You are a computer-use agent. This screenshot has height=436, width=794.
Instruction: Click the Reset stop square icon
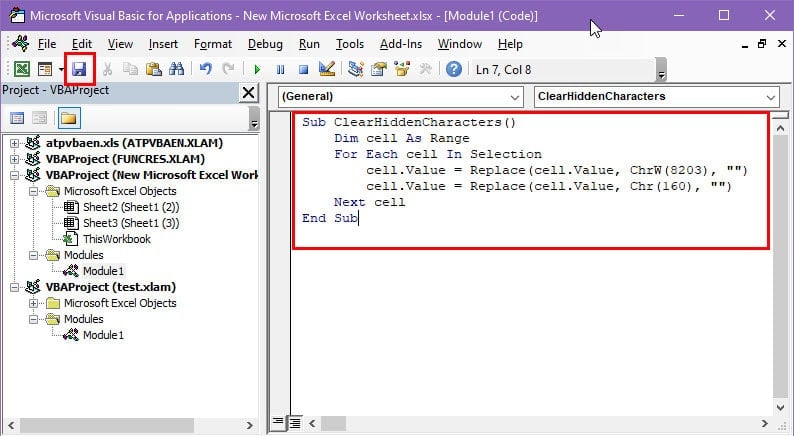point(303,69)
